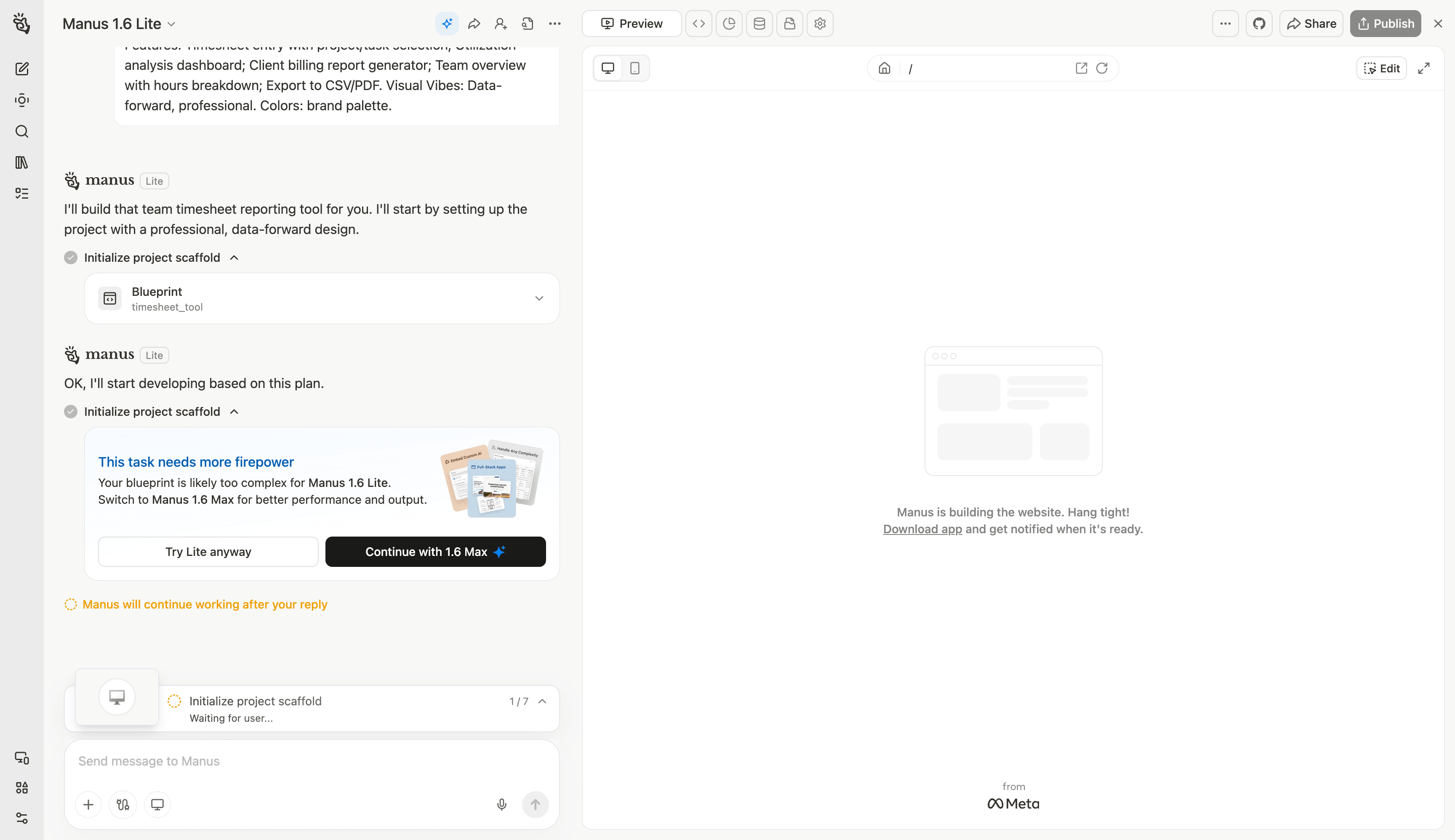Image resolution: width=1455 pixels, height=840 pixels.
Task: Collapse the task progress 1/7 panel
Action: coord(542,701)
